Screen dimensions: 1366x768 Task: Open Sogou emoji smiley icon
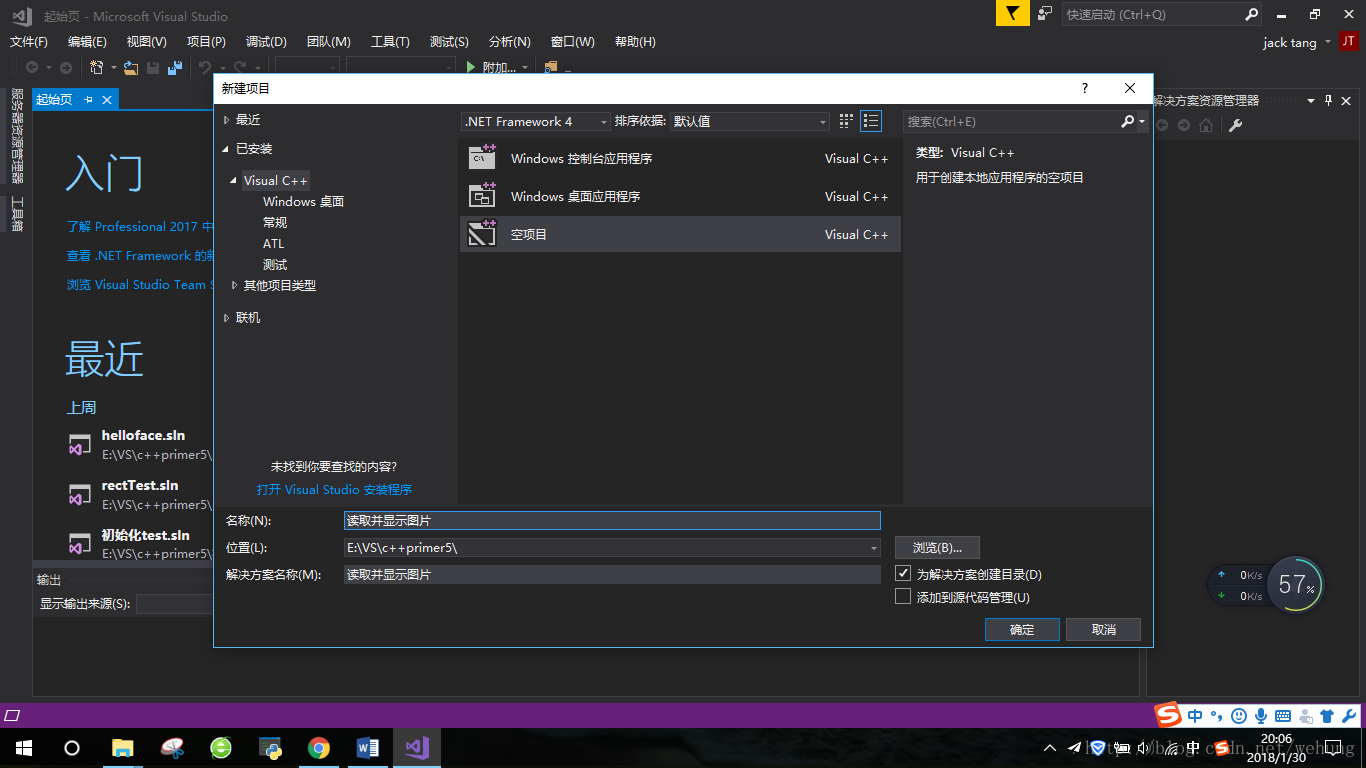click(1239, 715)
